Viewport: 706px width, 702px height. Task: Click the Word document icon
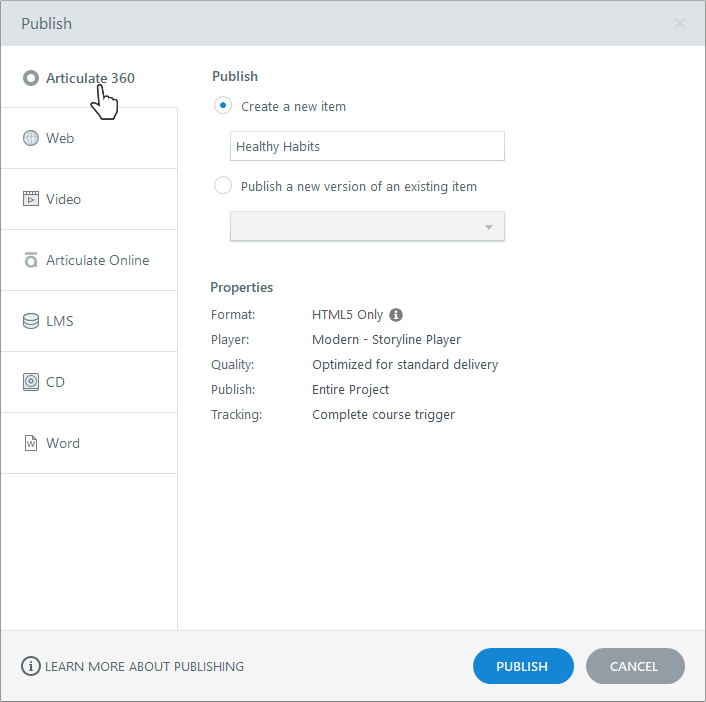pos(31,443)
